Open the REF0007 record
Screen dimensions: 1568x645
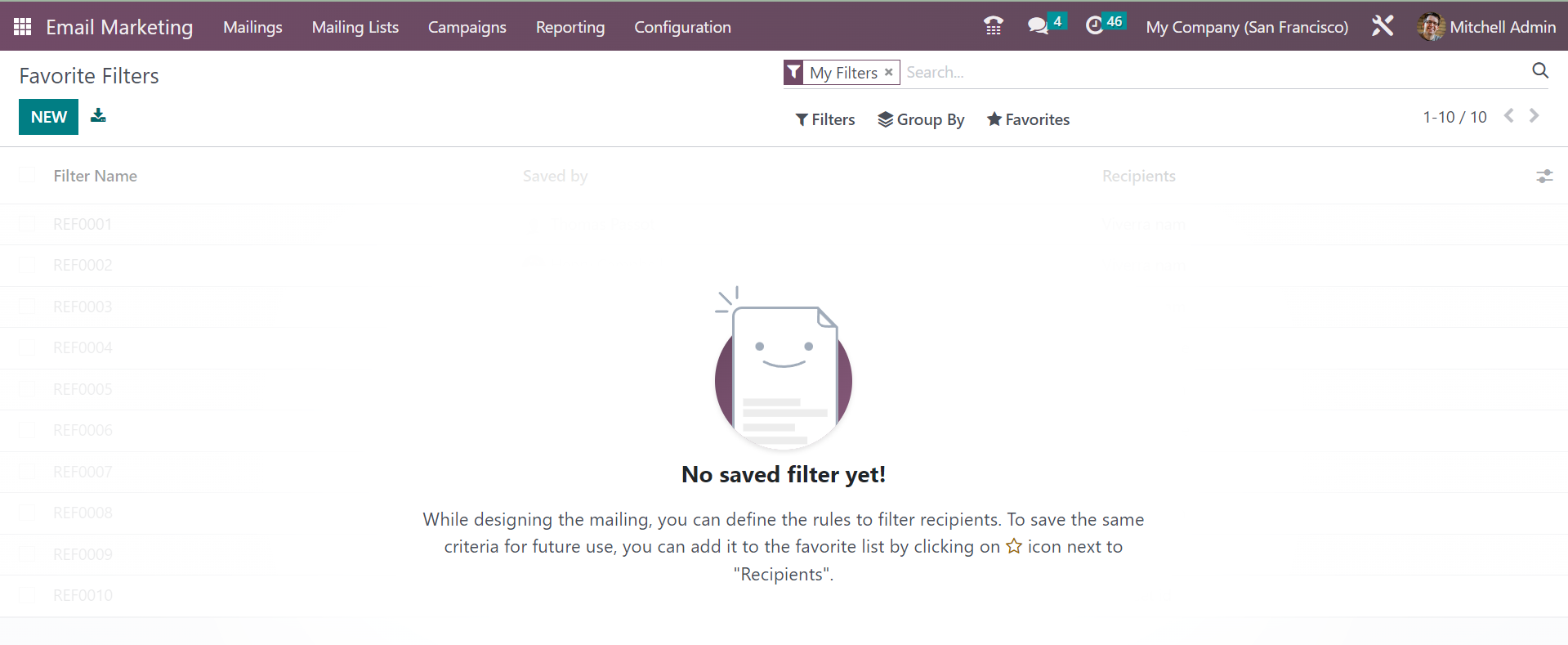[x=83, y=472]
